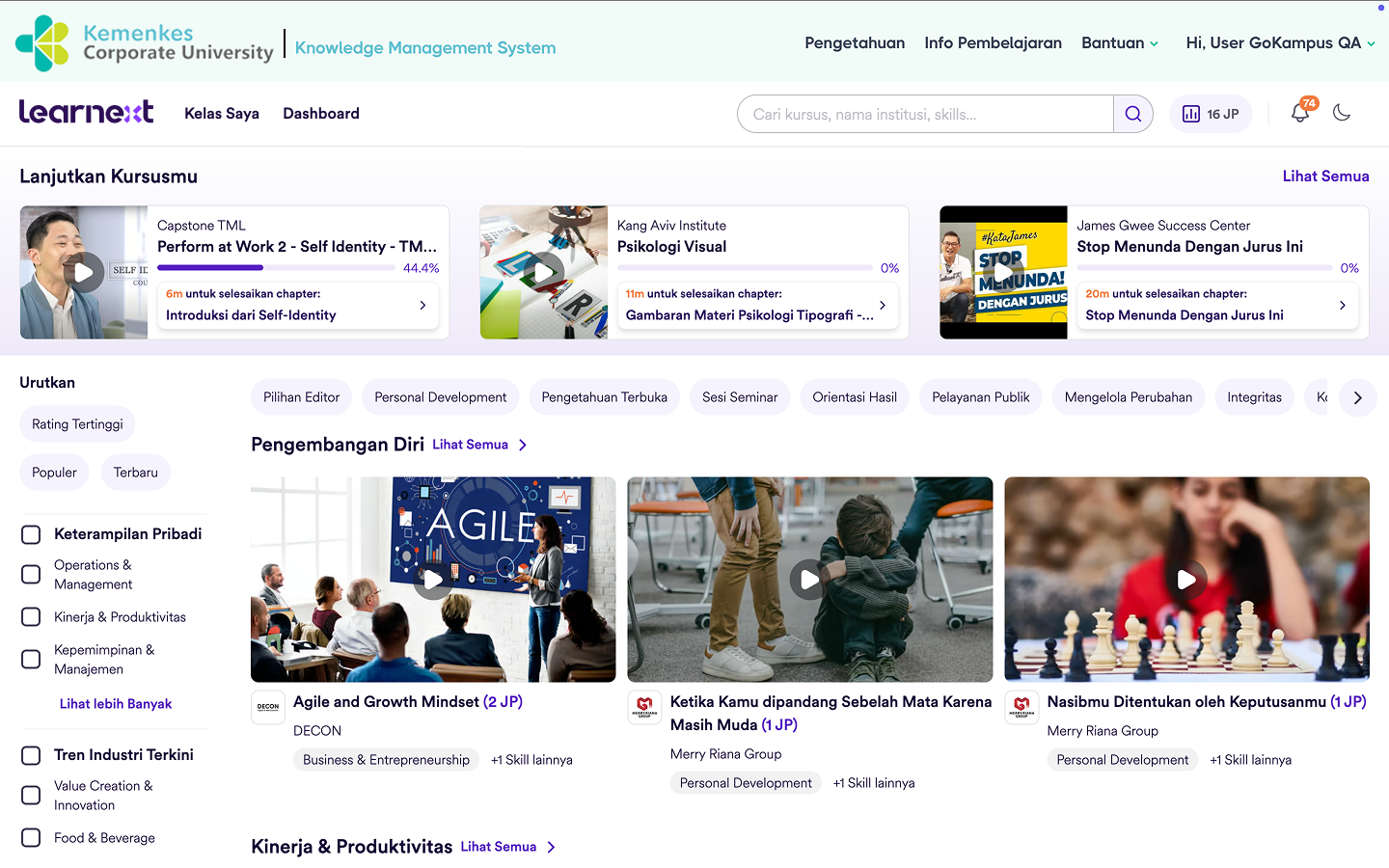Click Lihat Semua next to Pengembangan Diri

click(x=471, y=445)
